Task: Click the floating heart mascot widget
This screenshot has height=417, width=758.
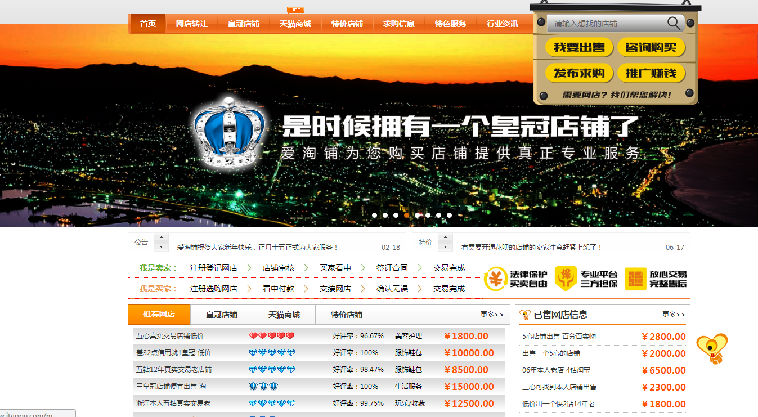Action: click(712, 348)
